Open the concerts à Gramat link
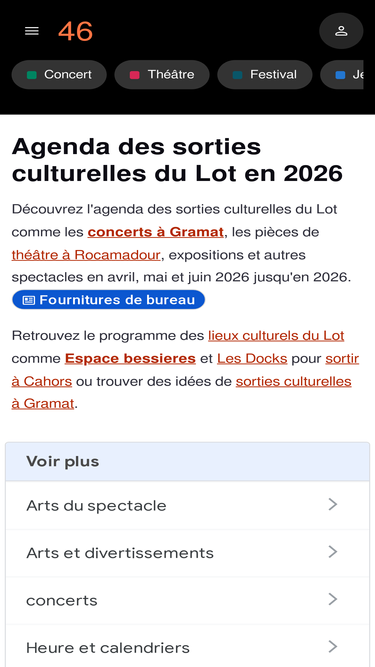The width and height of the screenshot is (375, 667). (156, 232)
